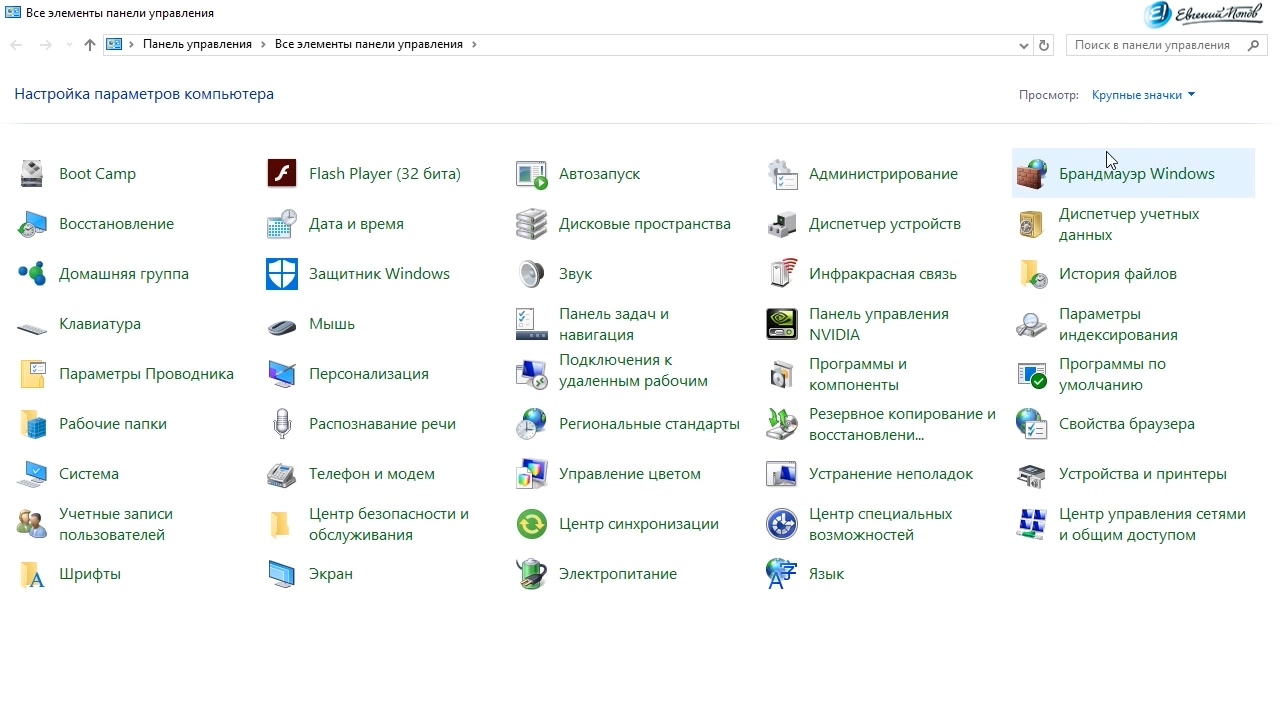This screenshot has height=720, width=1280.
Task: Open Подключения к удаленным рабочим link
Action: click(633, 370)
